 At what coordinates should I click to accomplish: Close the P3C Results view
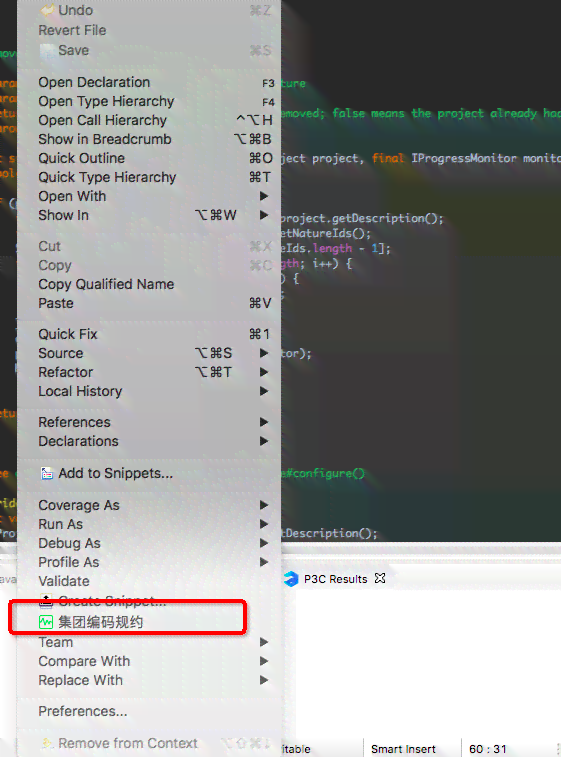[380, 578]
